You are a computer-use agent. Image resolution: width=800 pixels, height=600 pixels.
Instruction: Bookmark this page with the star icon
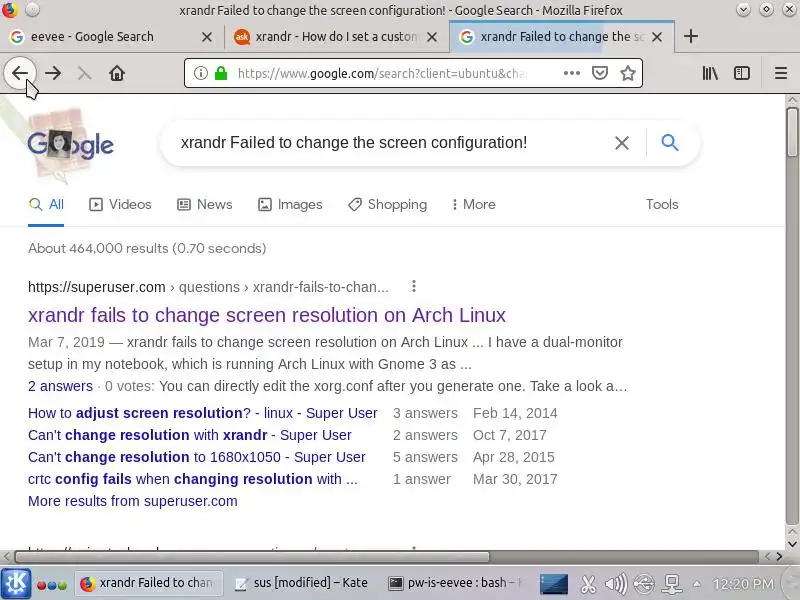click(628, 73)
